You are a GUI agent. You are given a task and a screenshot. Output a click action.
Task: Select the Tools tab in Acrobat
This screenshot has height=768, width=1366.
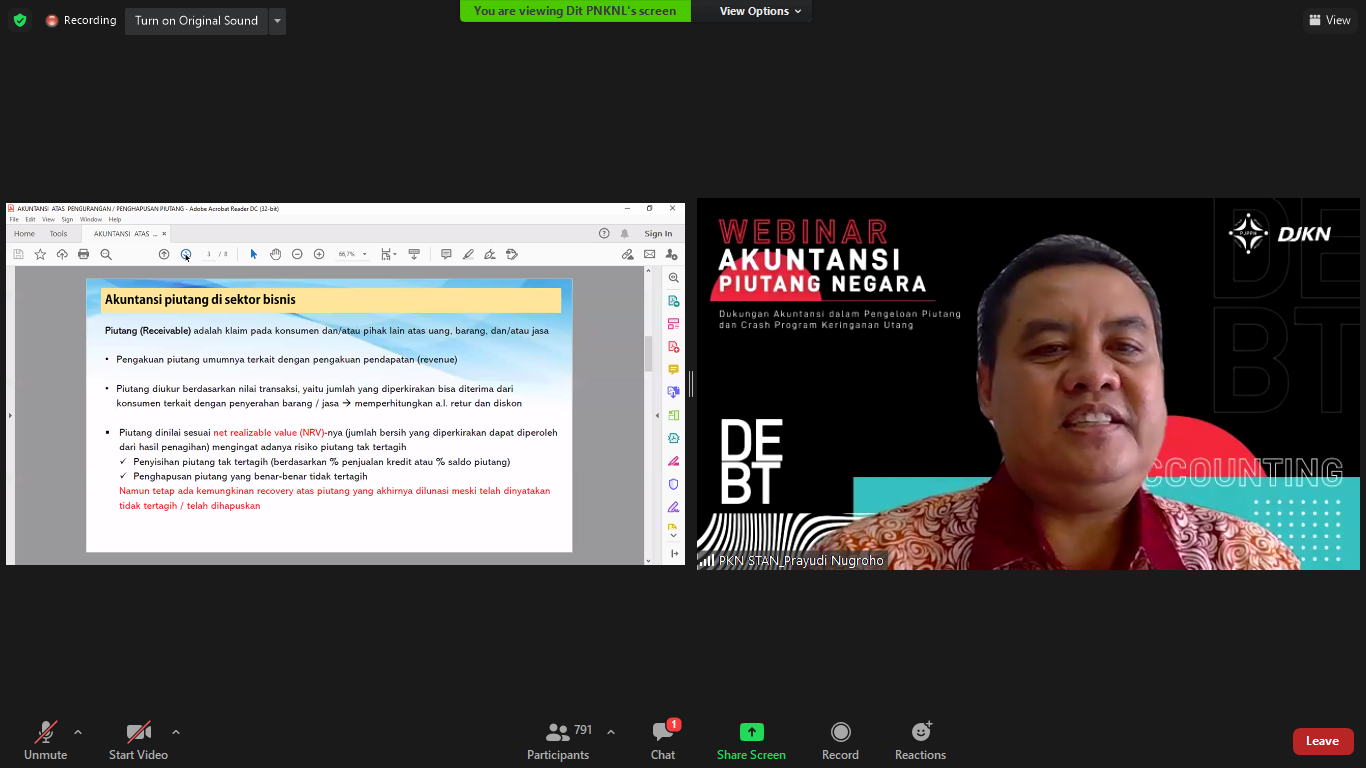(58, 234)
